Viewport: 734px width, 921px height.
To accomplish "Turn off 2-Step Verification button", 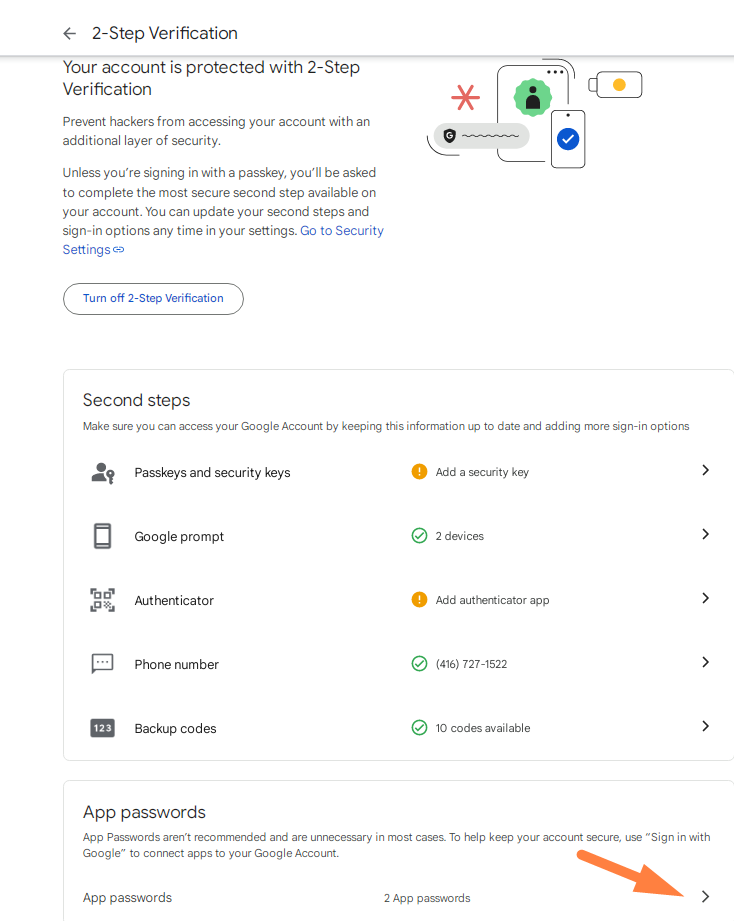I will 153,298.
